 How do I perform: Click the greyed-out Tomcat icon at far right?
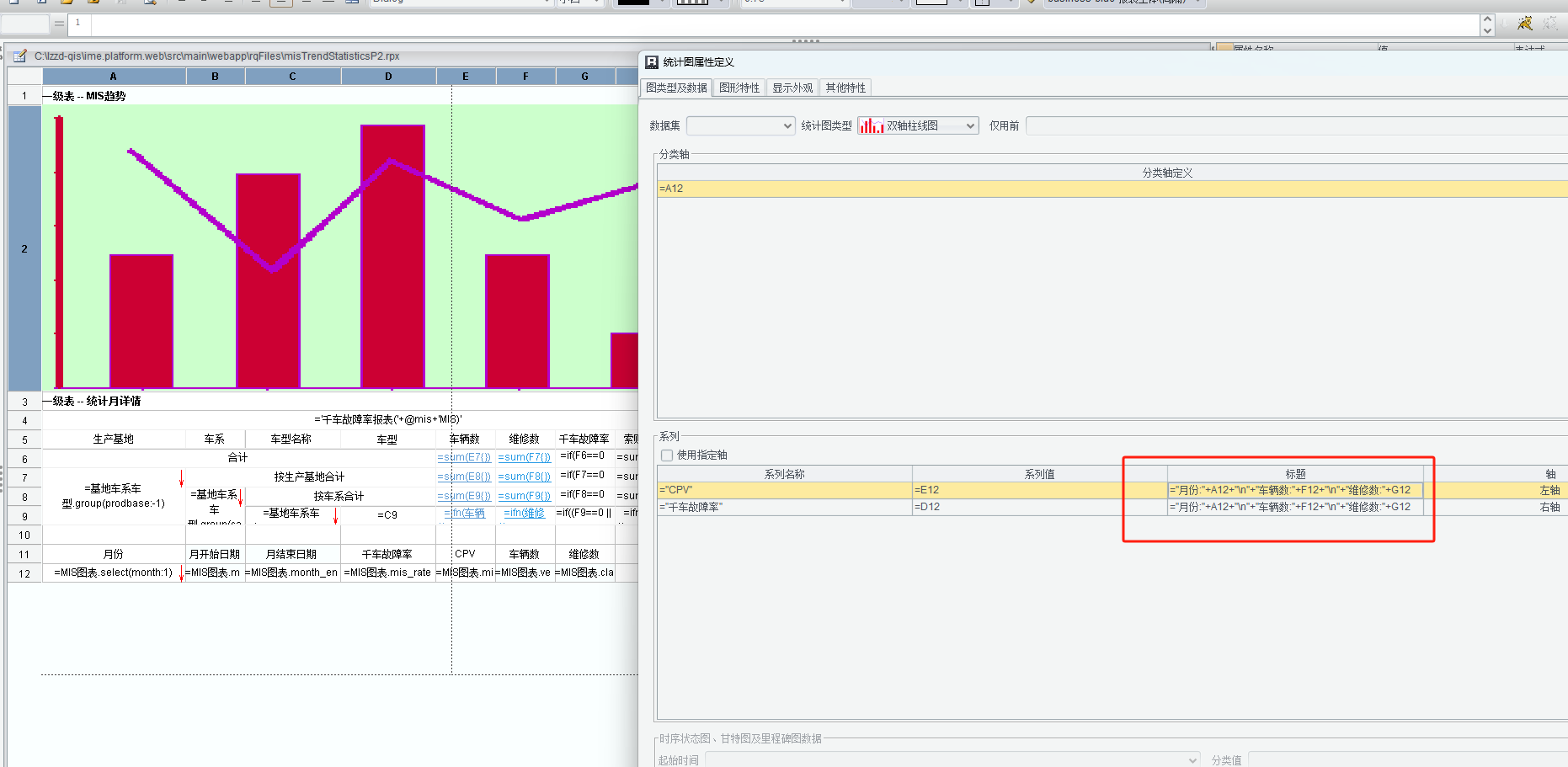coord(1549,24)
